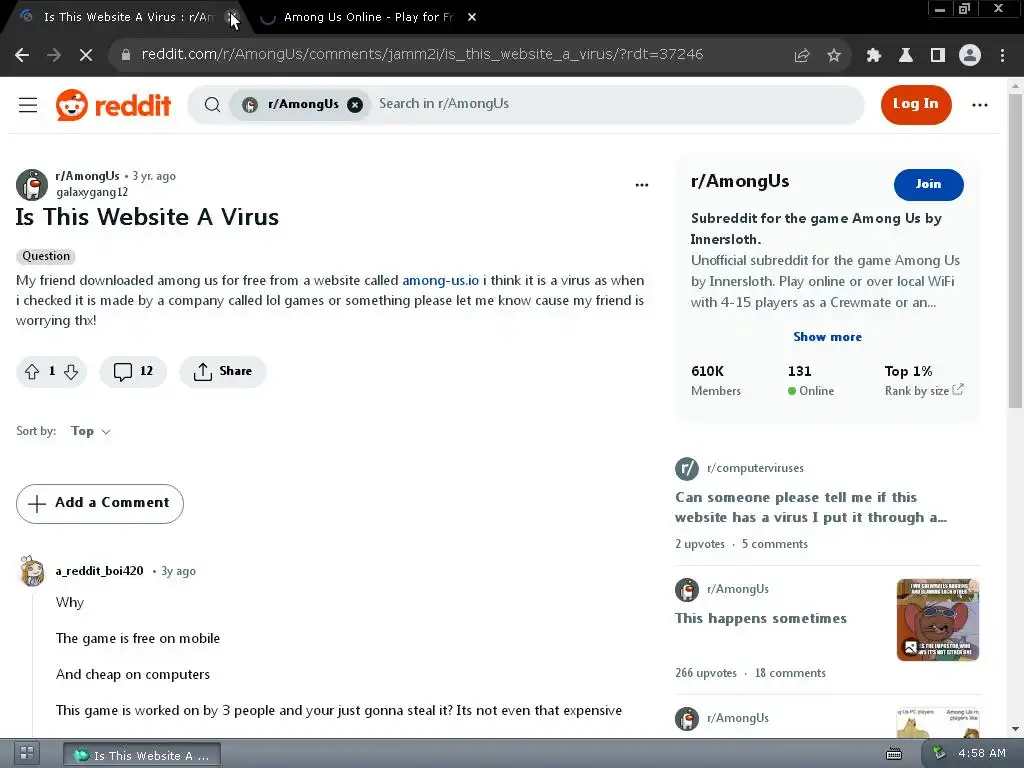Viewport: 1024px width, 768px height.
Task: Toggle the browser side panel icon
Action: [938, 56]
